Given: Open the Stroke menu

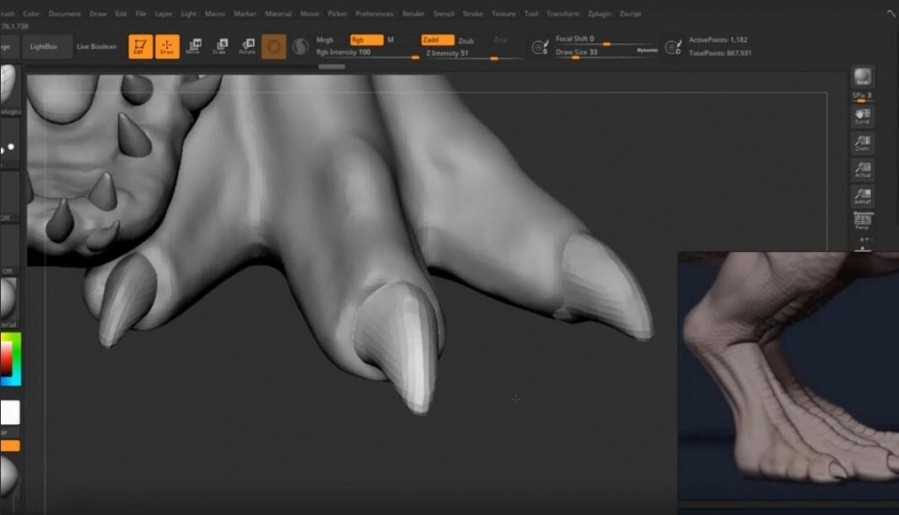Looking at the screenshot, I should [x=473, y=13].
